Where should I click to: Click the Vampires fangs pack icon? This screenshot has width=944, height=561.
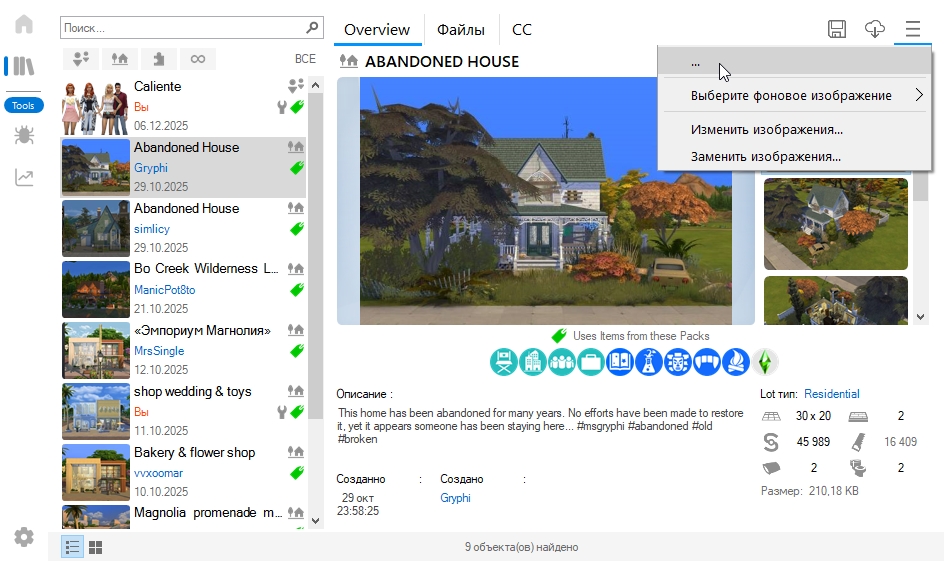pos(707,362)
